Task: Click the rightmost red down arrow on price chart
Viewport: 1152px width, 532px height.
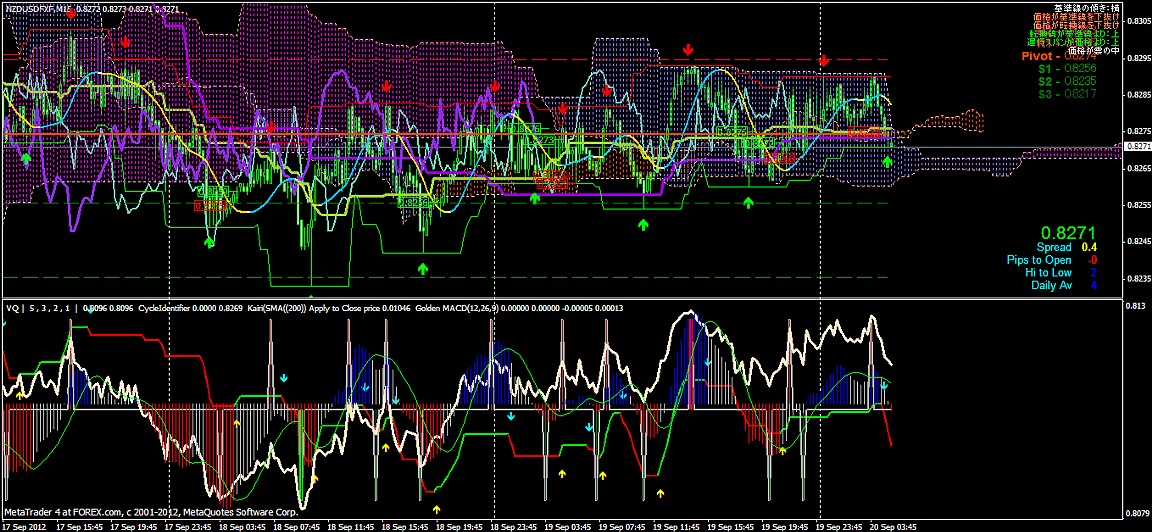Action: point(823,62)
